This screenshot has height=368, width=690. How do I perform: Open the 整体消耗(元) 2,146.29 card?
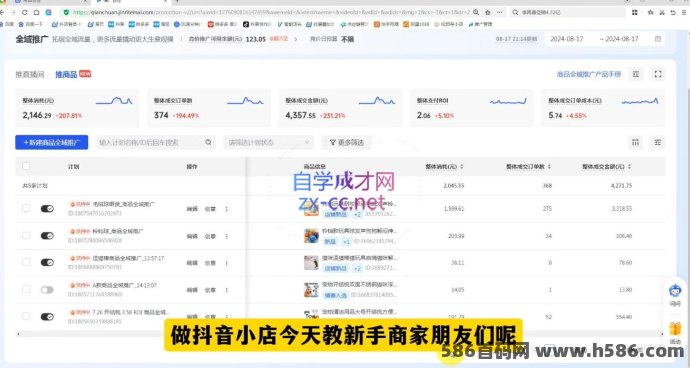(x=77, y=108)
